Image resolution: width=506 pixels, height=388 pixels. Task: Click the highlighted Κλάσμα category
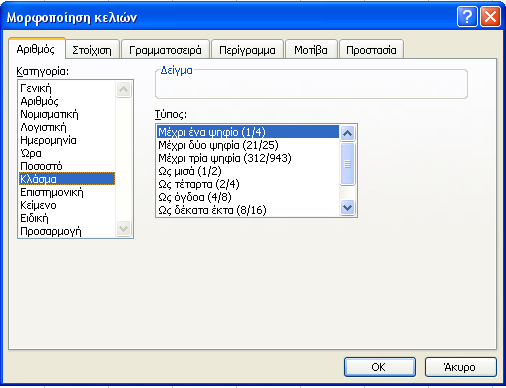67,179
